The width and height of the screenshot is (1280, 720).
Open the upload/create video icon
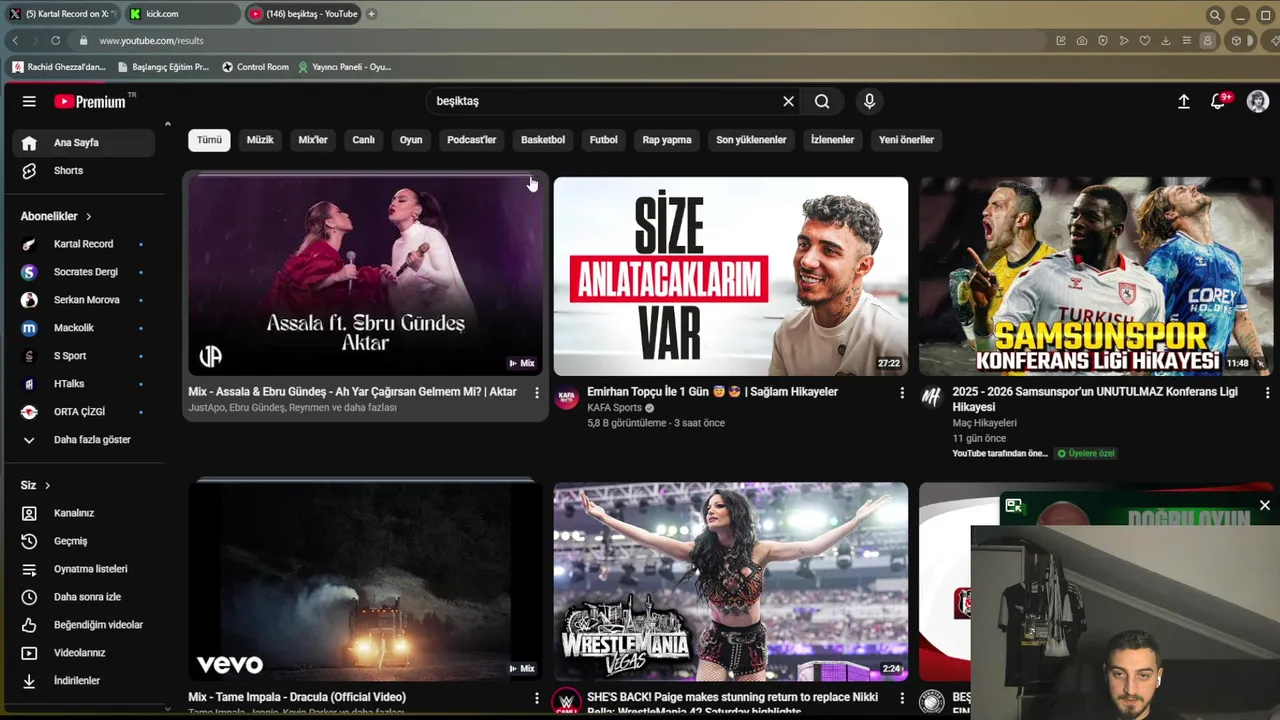point(1184,101)
